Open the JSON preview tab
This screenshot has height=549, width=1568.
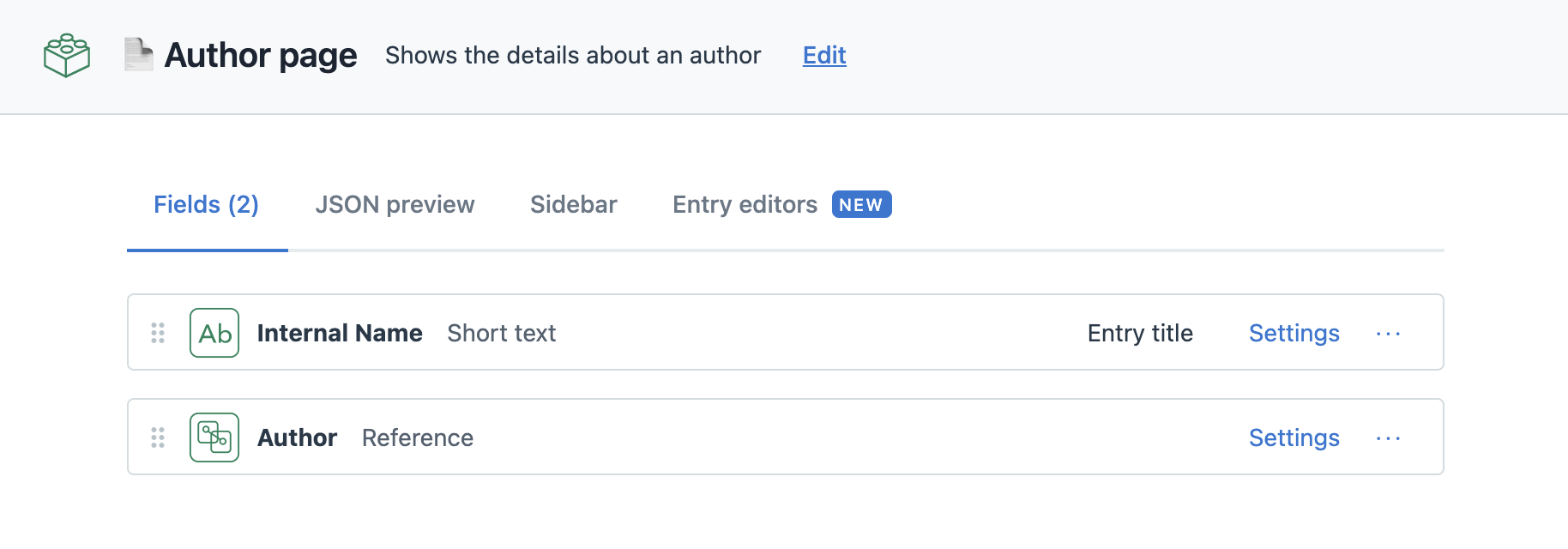click(395, 205)
